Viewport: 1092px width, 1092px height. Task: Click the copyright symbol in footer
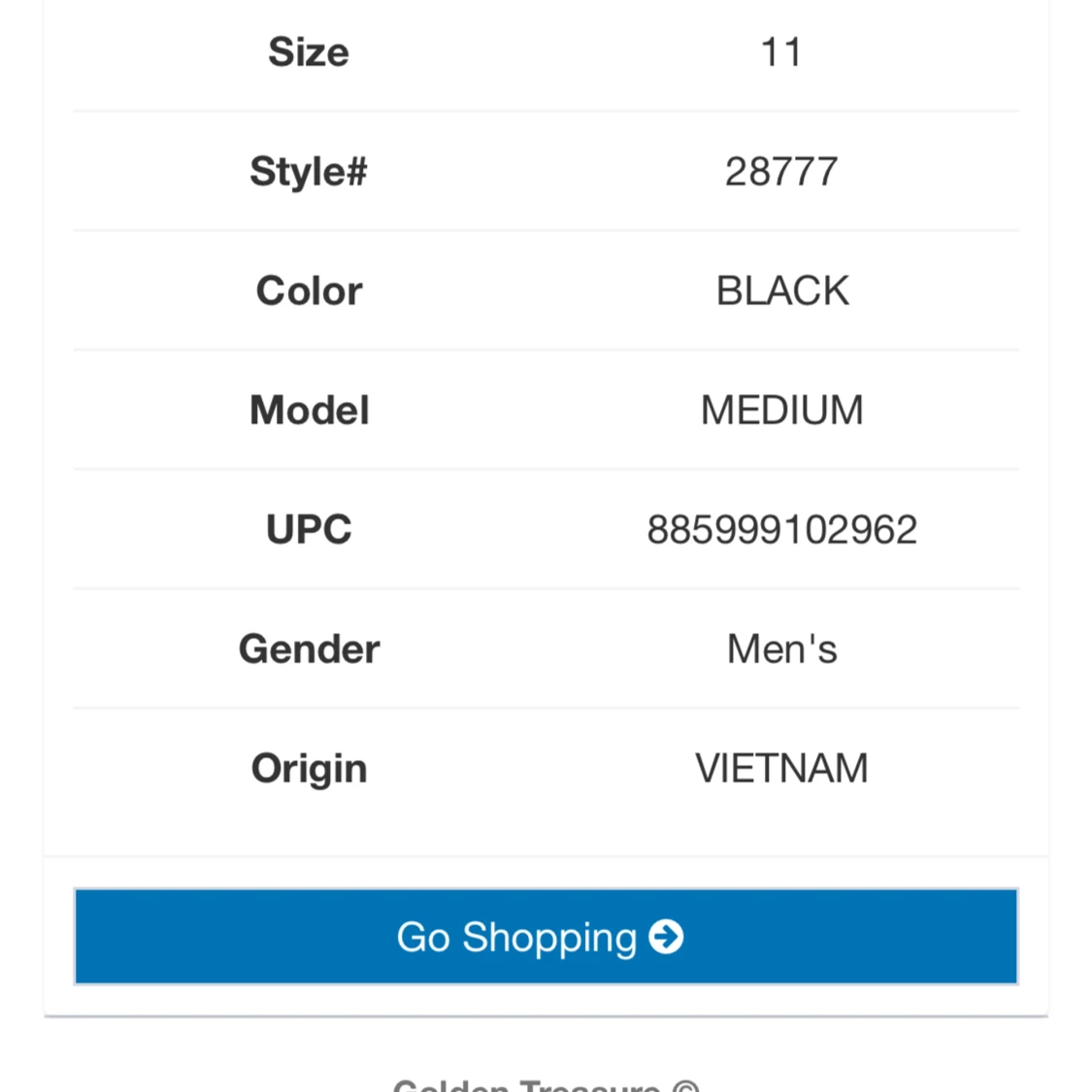[686, 1085]
